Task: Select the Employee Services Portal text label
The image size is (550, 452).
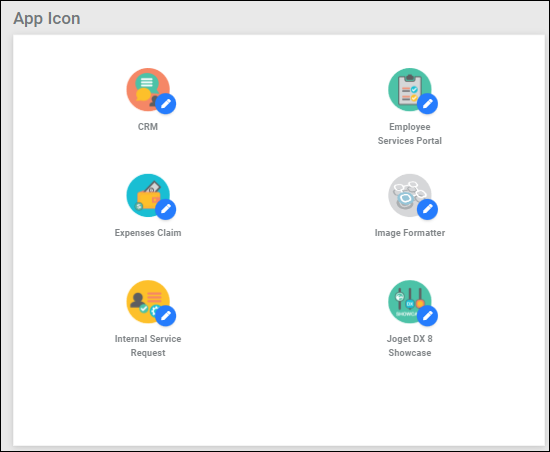Action: coord(409,134)
